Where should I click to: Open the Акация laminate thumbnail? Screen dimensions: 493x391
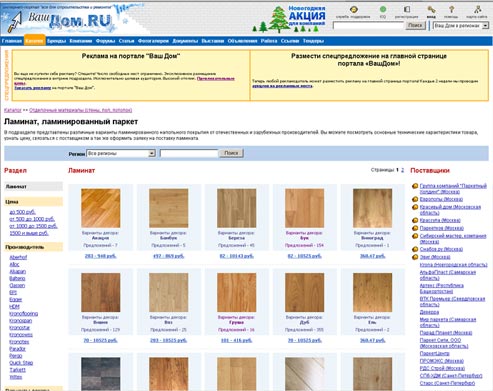tap(101, 208)
